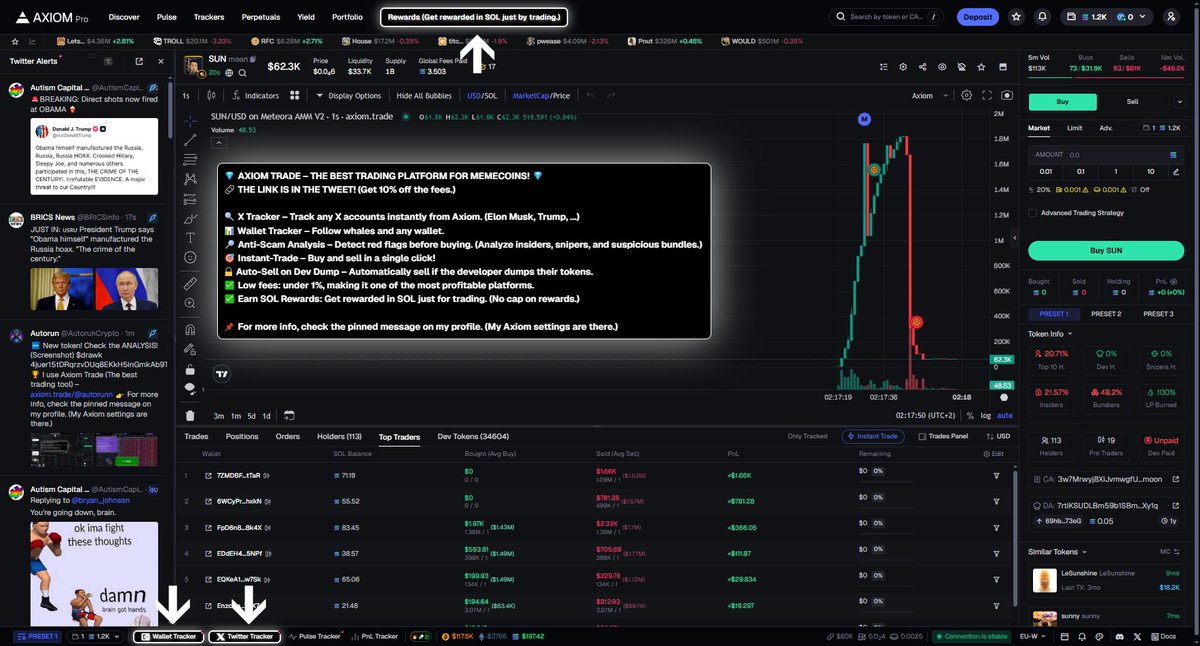Delete drawings with the trash icon

pos(190,415)
